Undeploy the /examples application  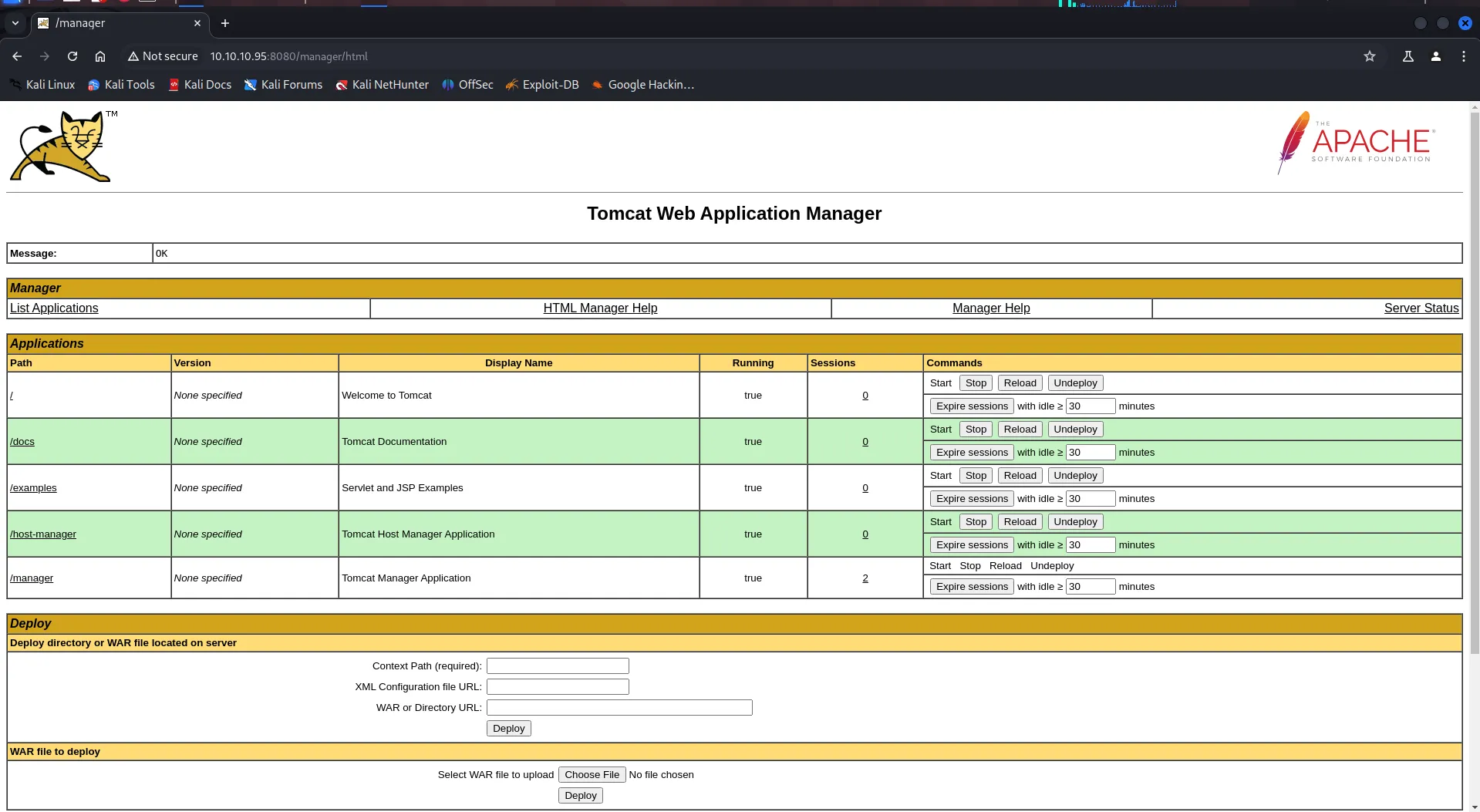pos(1075,476)
